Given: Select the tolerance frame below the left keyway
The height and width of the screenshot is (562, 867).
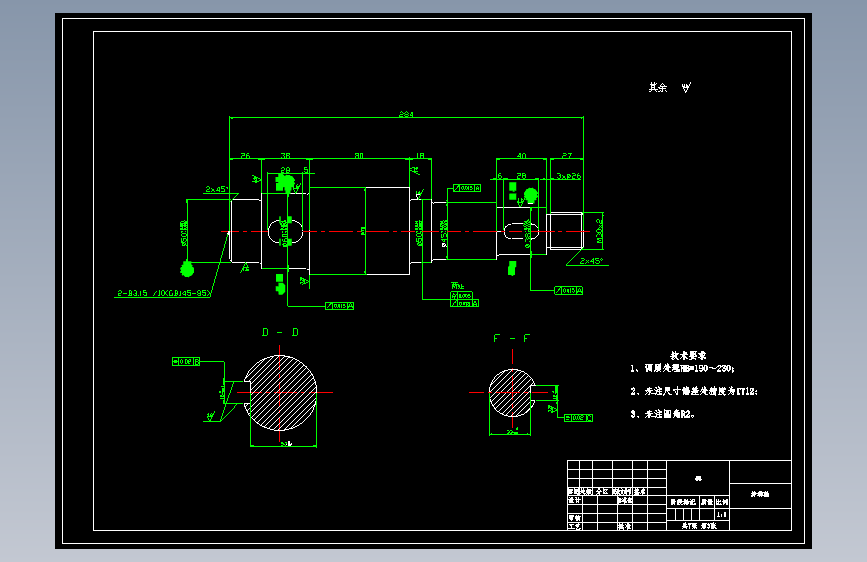Looking at the screenshot, I should (x=340, y=305).
